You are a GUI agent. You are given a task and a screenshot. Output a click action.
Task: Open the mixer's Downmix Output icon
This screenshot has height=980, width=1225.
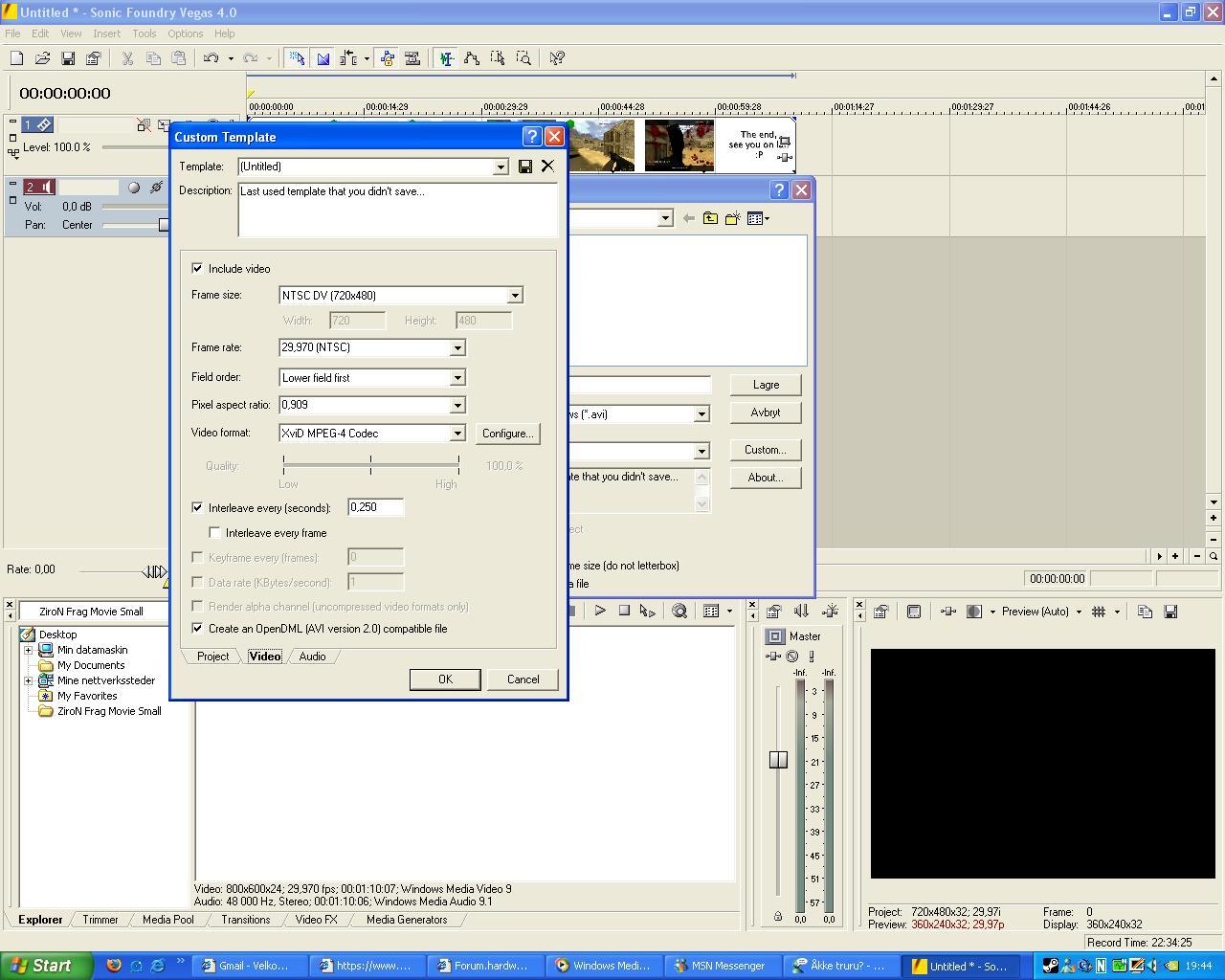802,612
